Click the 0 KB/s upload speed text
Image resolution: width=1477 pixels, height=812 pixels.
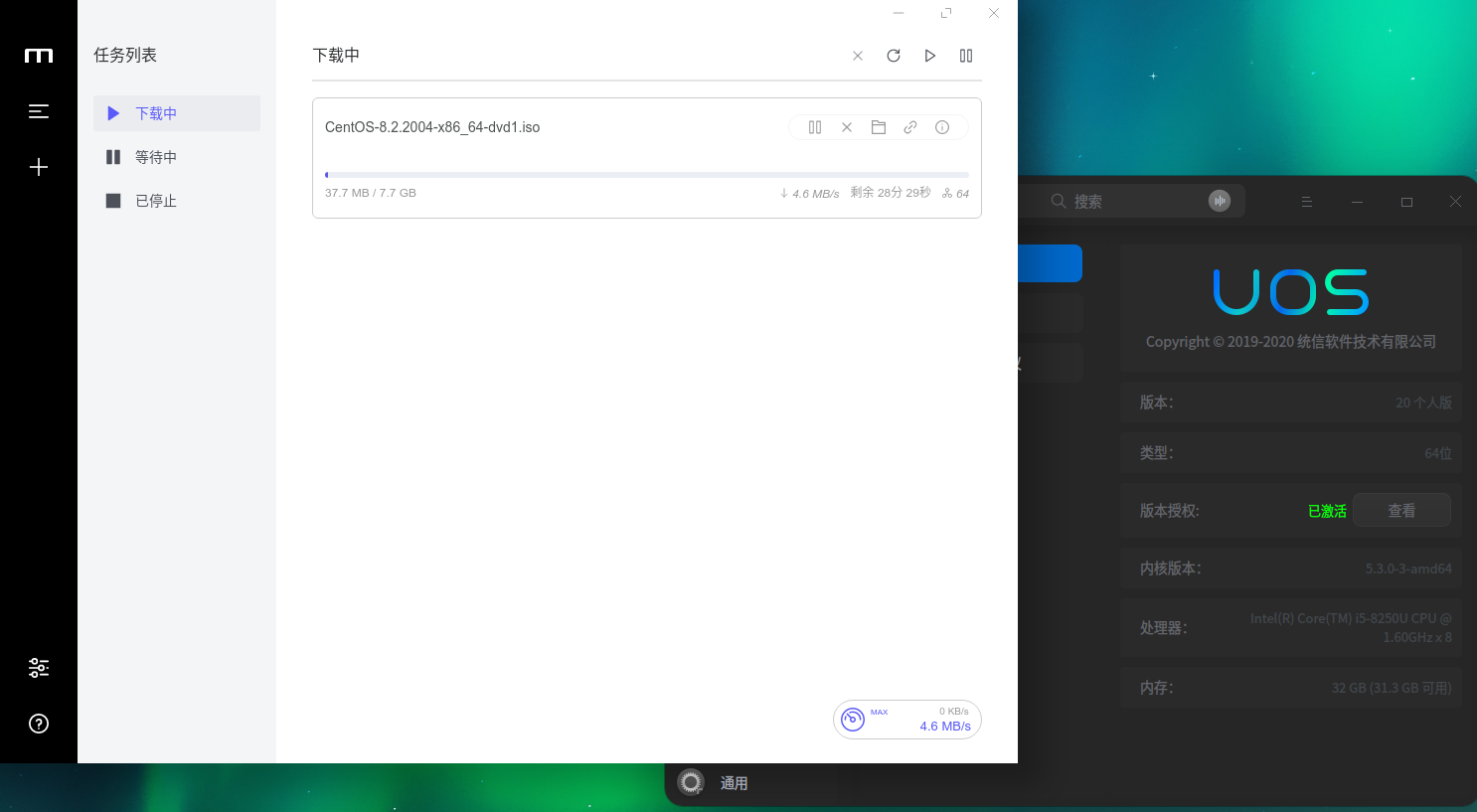(x=954, y=712)
